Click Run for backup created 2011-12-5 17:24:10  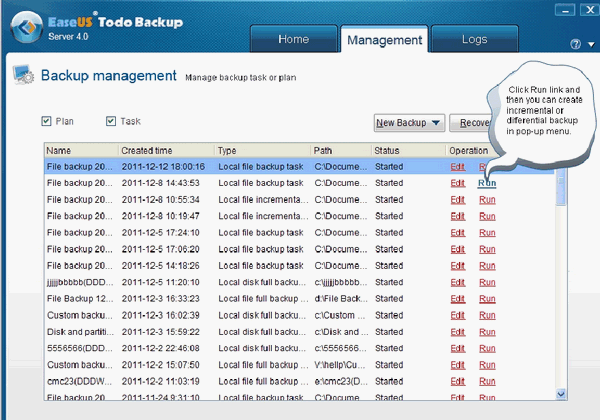click(x=487, y=233)
